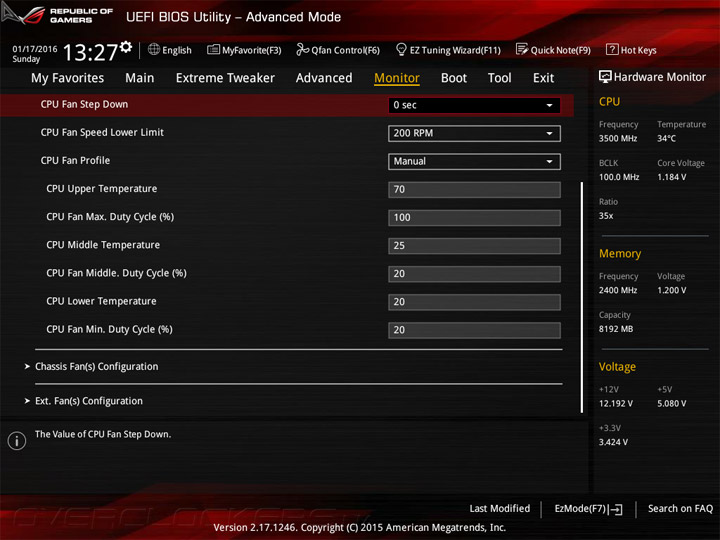
Task: Click the Qfan Control fan icon
Action: (x=302, y=49)
